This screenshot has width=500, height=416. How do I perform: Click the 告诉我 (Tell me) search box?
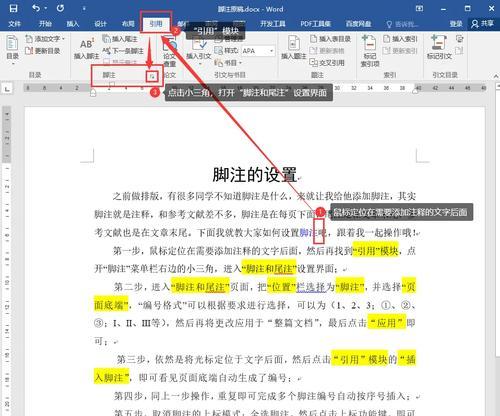point(403,24)
